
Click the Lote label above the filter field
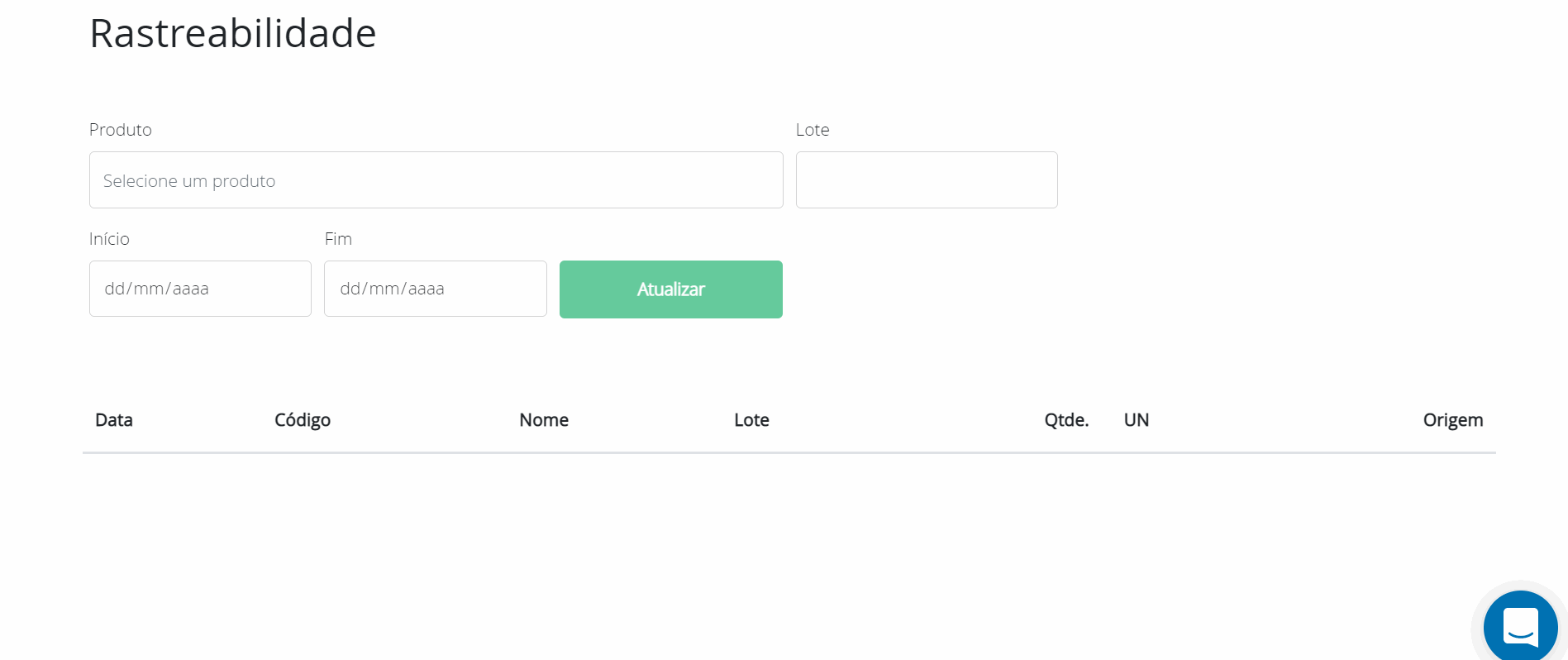coord(813,130)
